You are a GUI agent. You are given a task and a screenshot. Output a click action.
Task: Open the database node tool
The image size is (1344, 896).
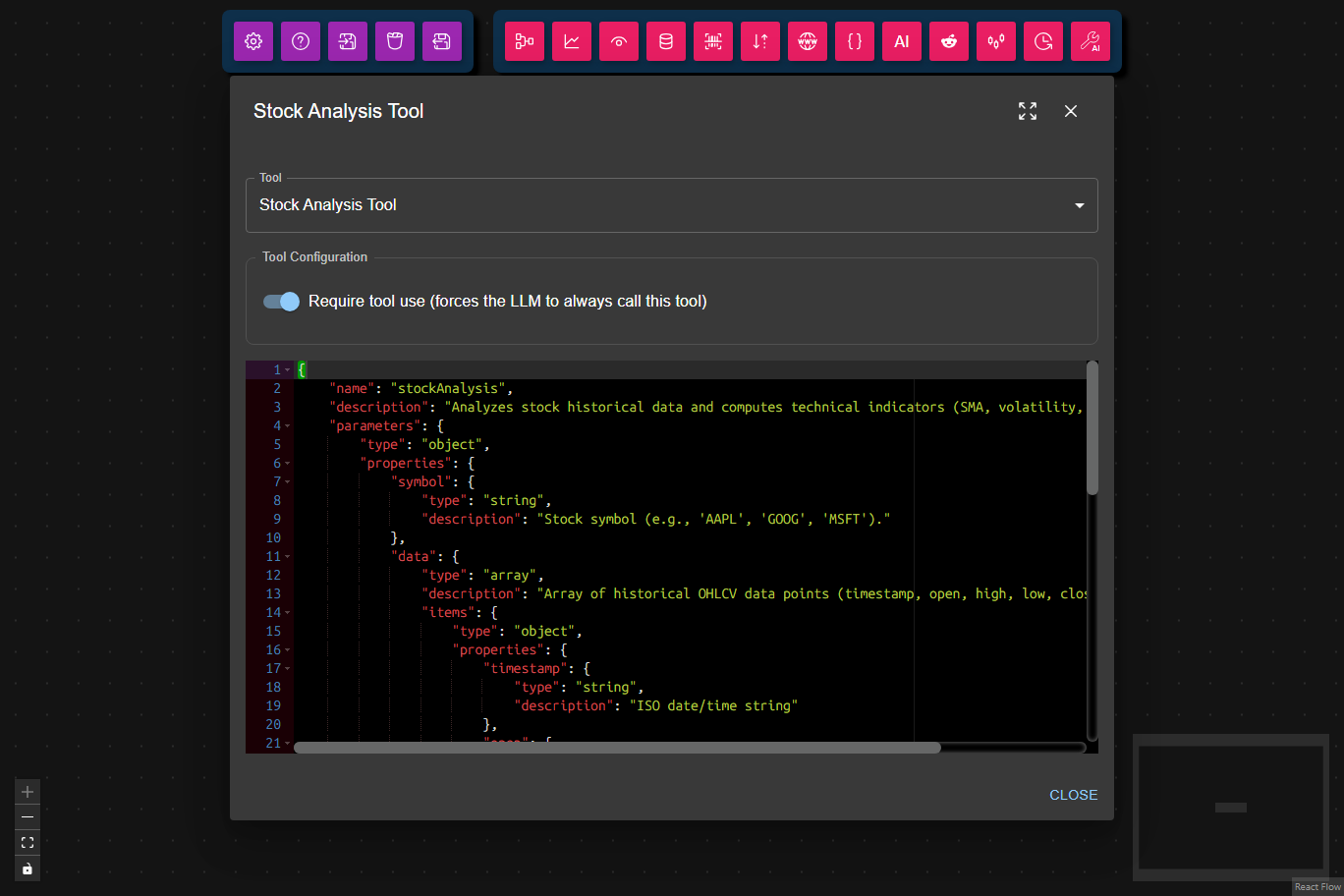[x=665, y=41]
